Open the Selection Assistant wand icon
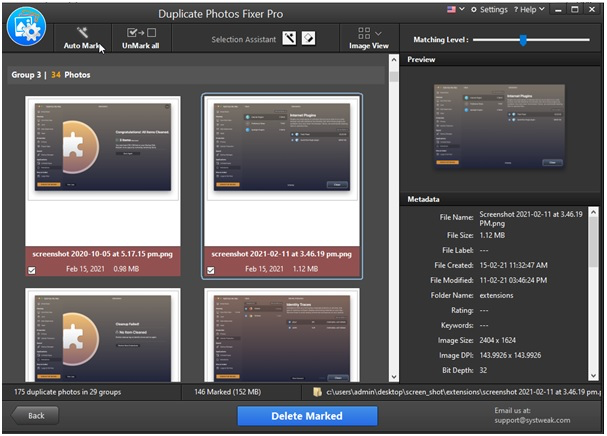This screenshot has height=436, width=607. pos(289,38)
